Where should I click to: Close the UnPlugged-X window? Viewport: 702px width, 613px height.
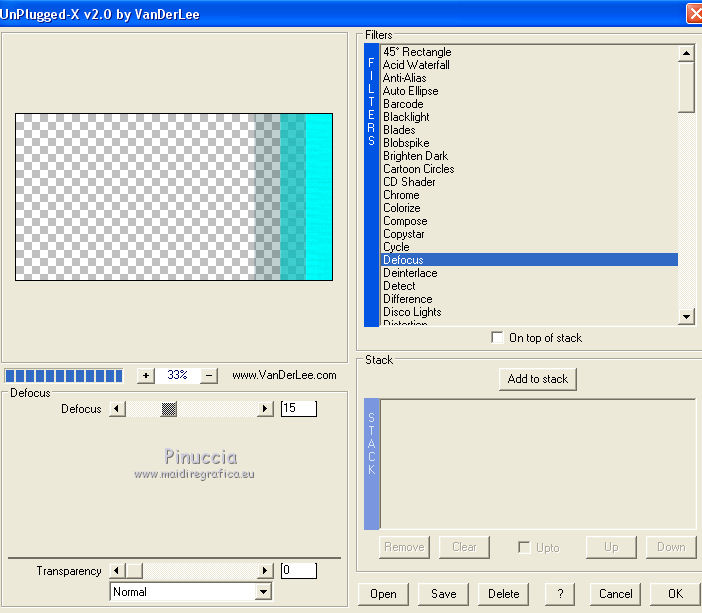coord(695,13)
